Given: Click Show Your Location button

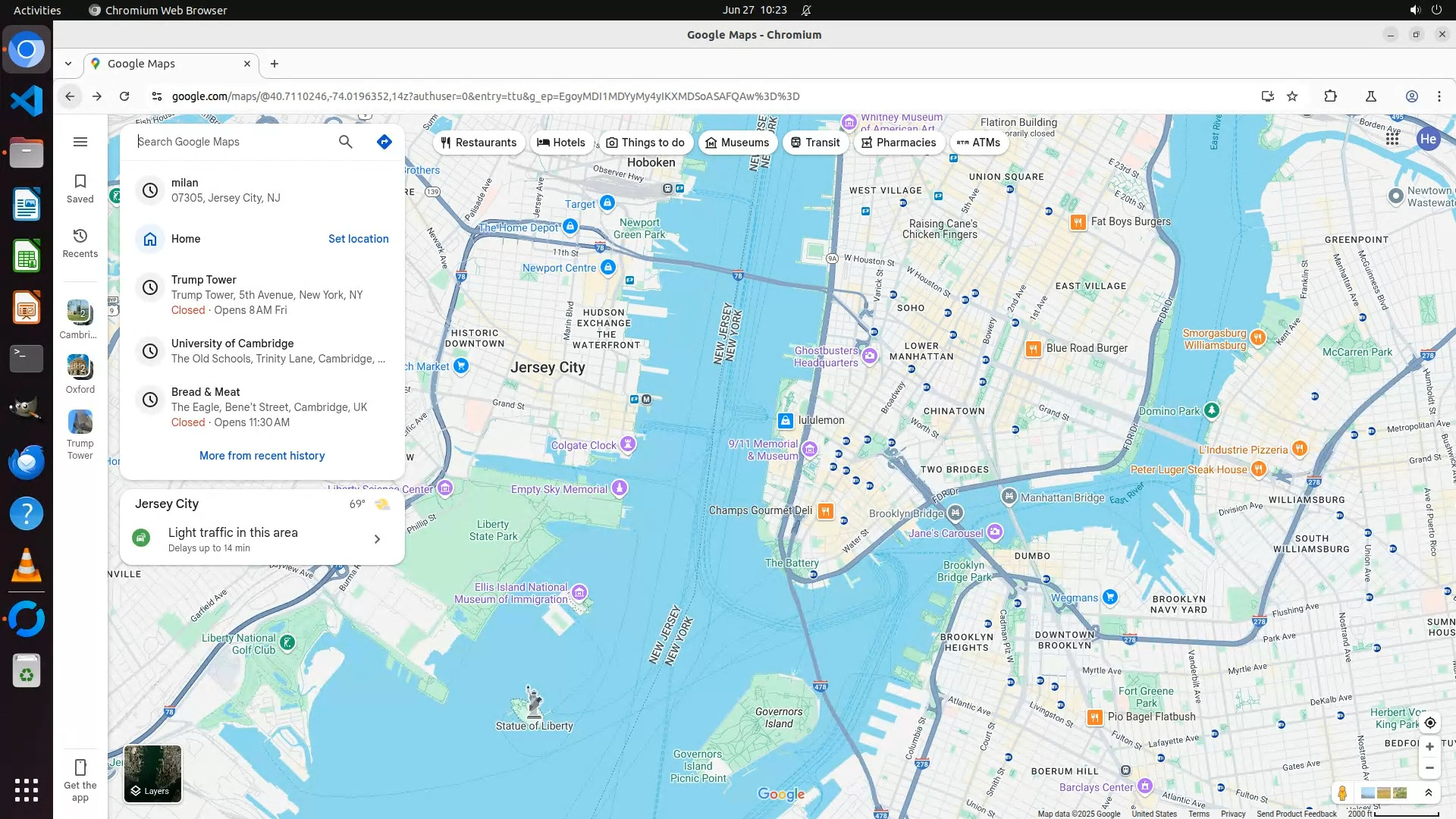Looking at the screenshot, I should click(1429, 723).
